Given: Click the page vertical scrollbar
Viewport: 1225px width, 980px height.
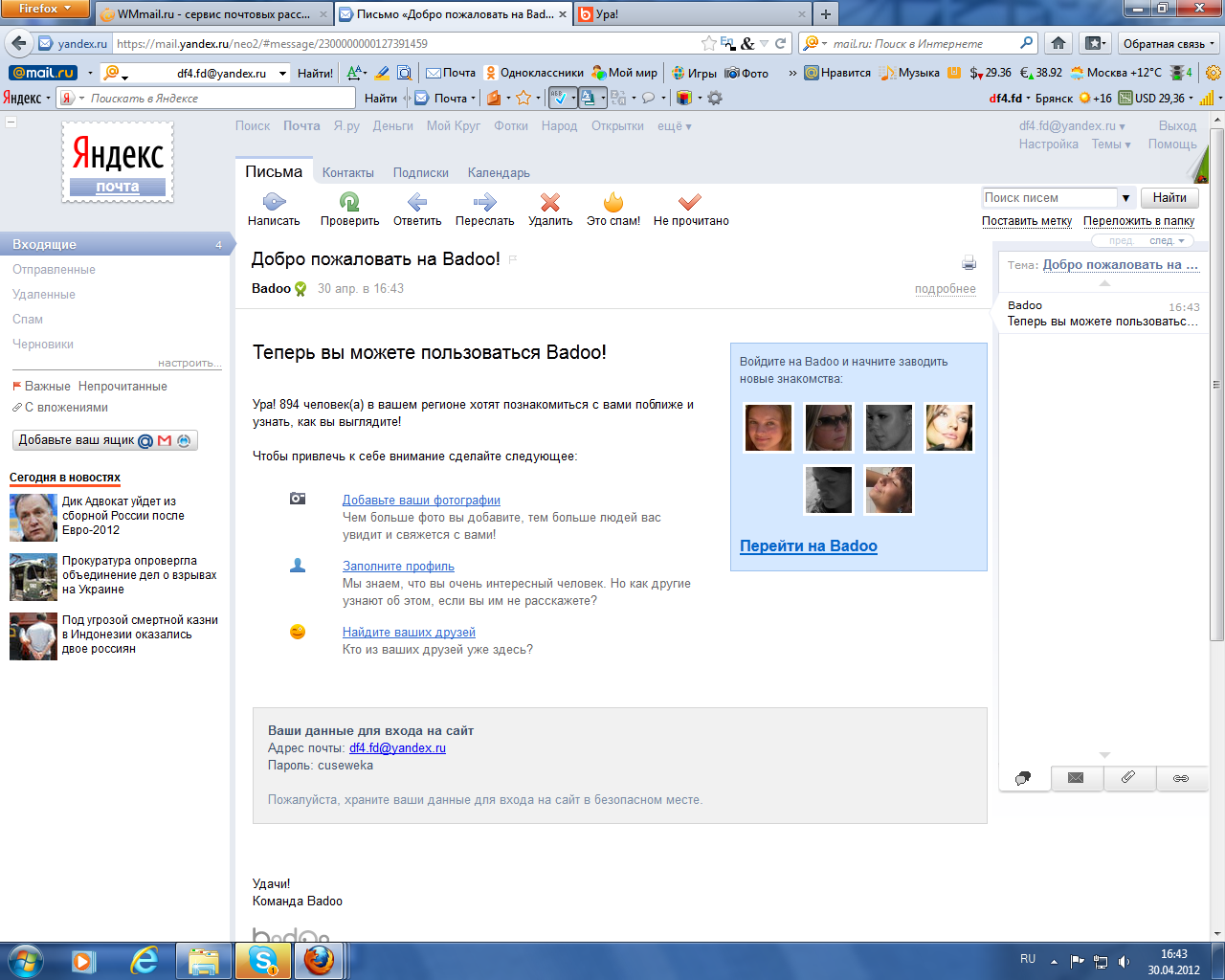Looking at the screenshot, I should pos(1217,383).
